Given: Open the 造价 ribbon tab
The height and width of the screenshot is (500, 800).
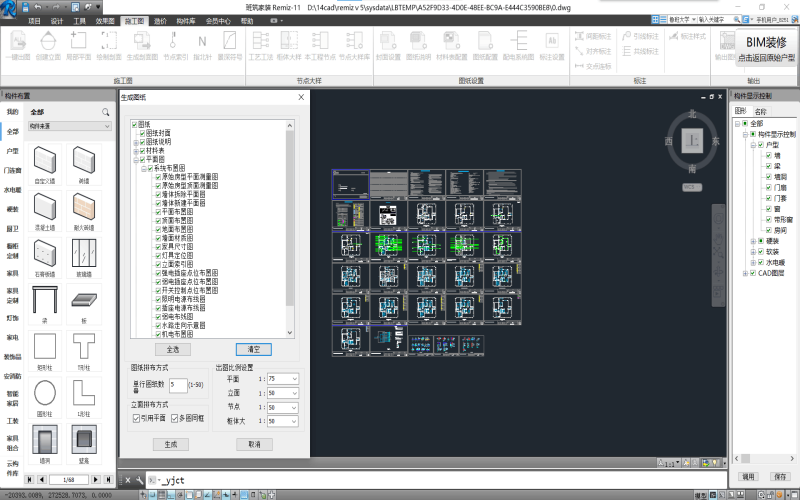Looking at the screenshot, I should coord(160,21).
